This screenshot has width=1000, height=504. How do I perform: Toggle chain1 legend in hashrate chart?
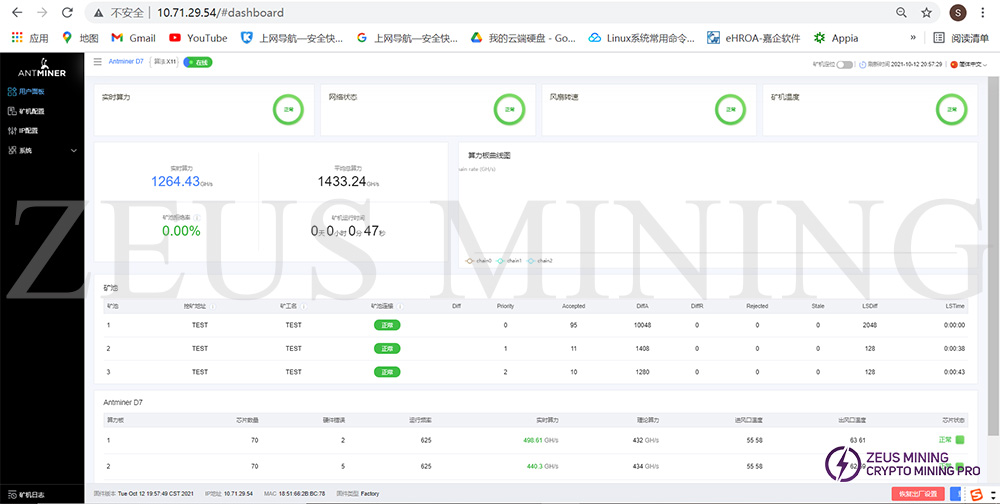[509, 260]
